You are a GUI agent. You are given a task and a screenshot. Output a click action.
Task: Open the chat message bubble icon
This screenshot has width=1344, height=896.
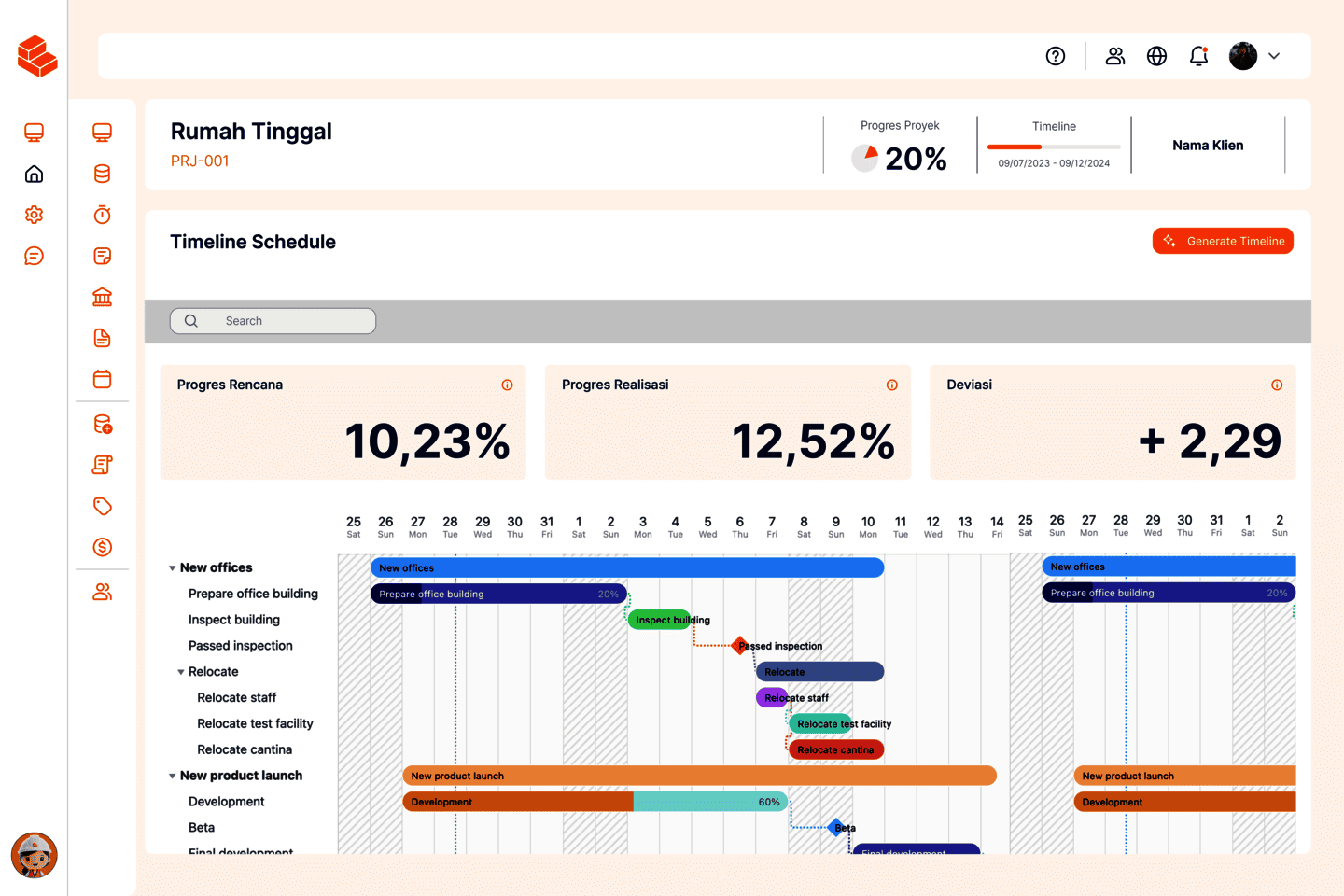[35, 256]
